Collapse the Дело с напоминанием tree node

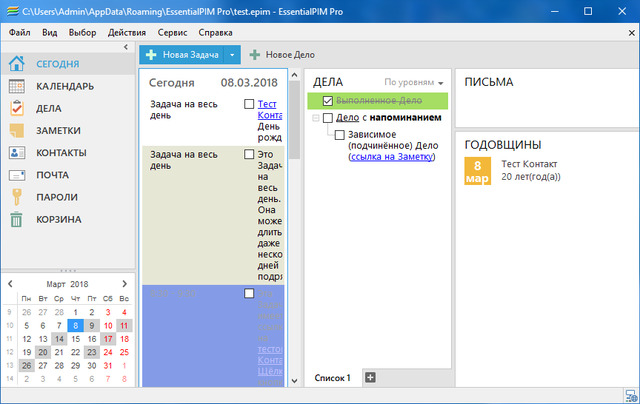[316, 118]
